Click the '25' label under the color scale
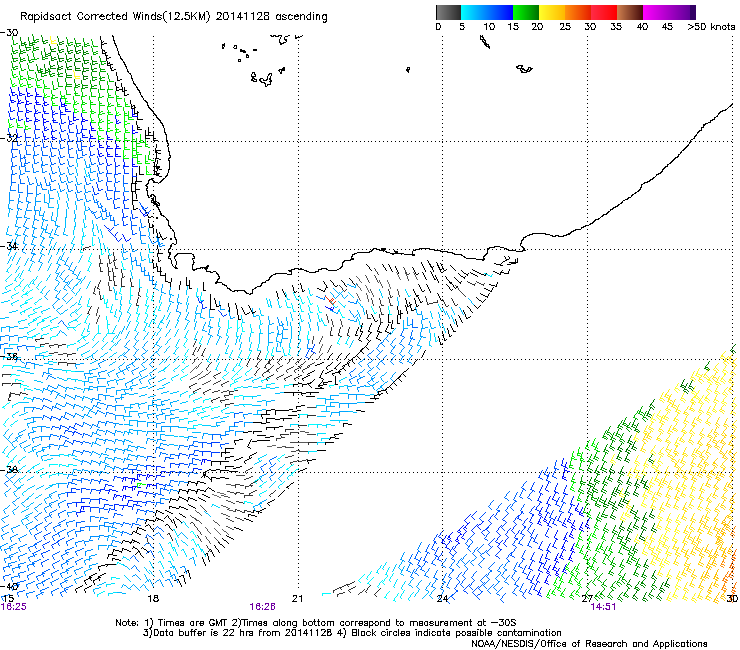Viewport: 740px width, 650px height. 565,27
